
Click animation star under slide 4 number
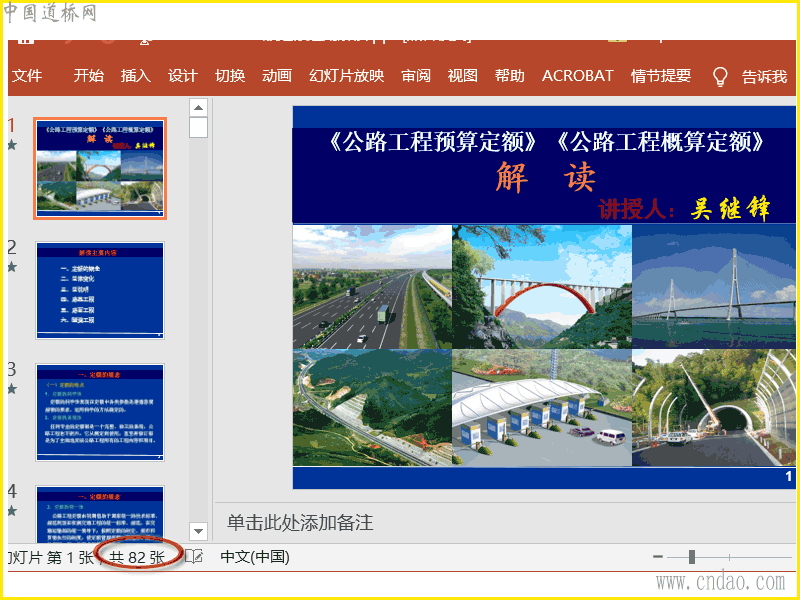point(12,511)
